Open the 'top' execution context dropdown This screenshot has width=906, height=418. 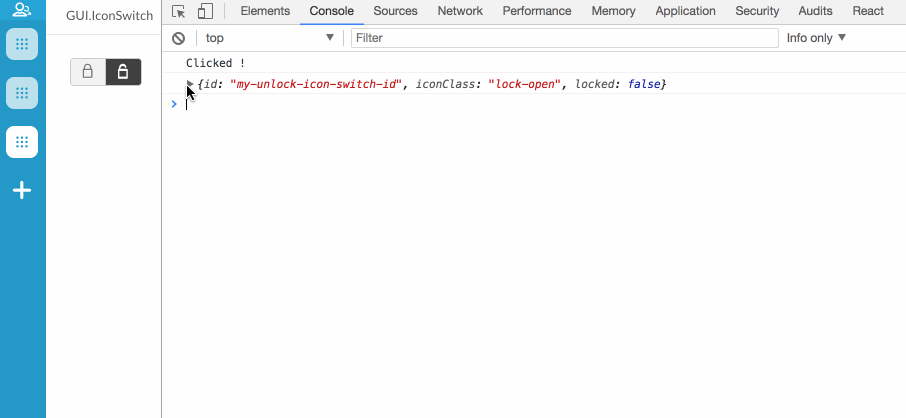tap(269, 38)
